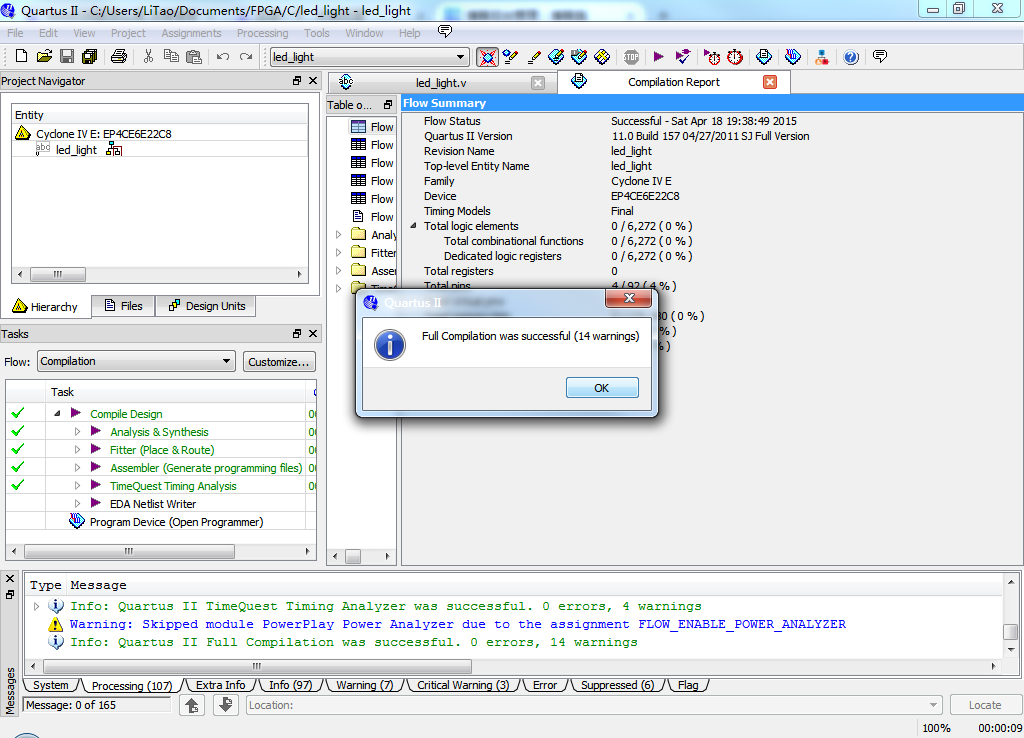Open the Suppressed (6) messages tab

tap(617, 685)
